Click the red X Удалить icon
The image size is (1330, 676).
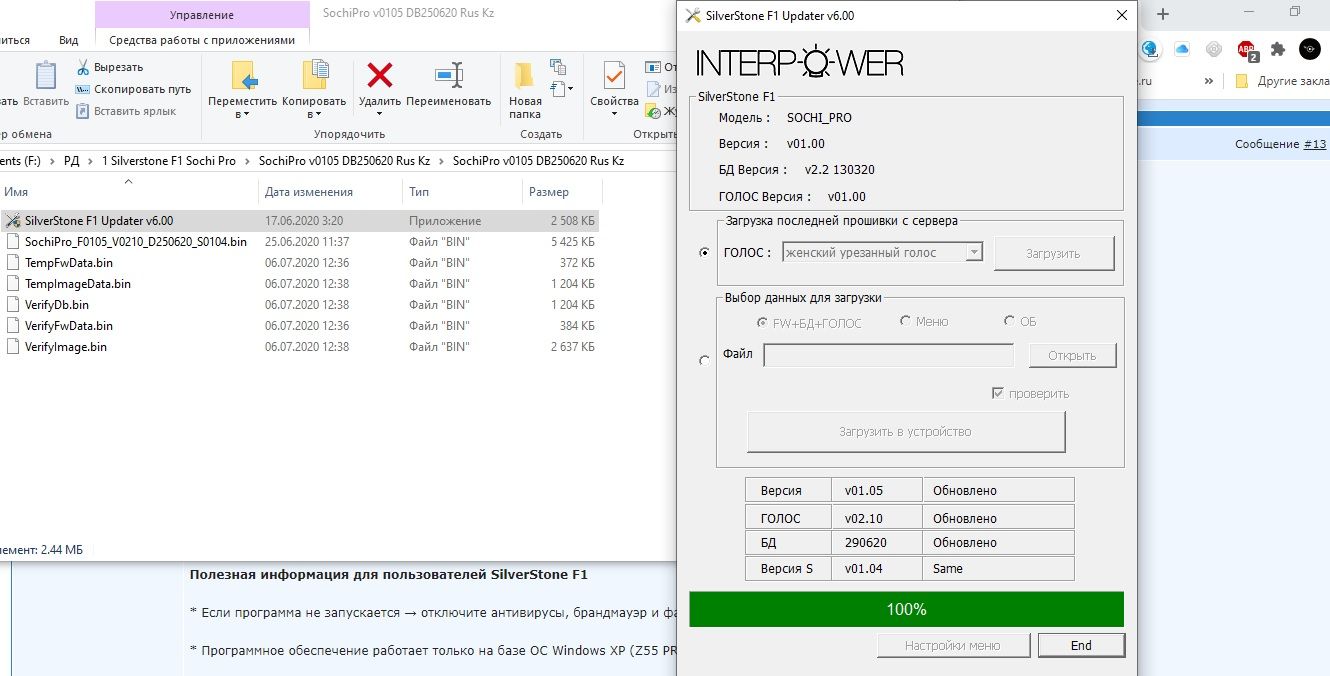[380, 76]
